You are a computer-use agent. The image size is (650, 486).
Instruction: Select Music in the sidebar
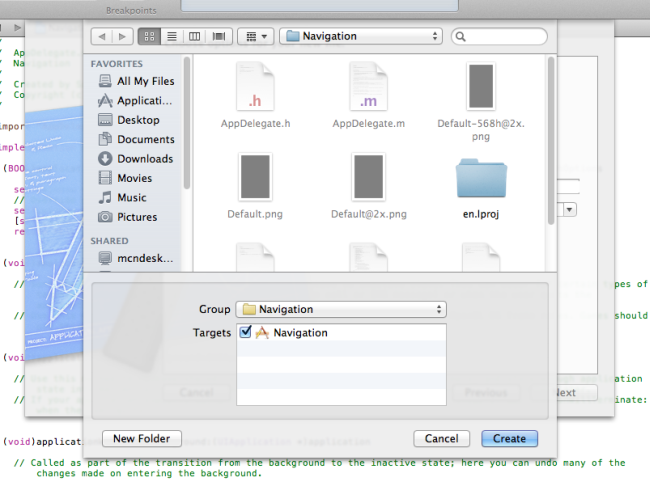(x=122, y=197)
